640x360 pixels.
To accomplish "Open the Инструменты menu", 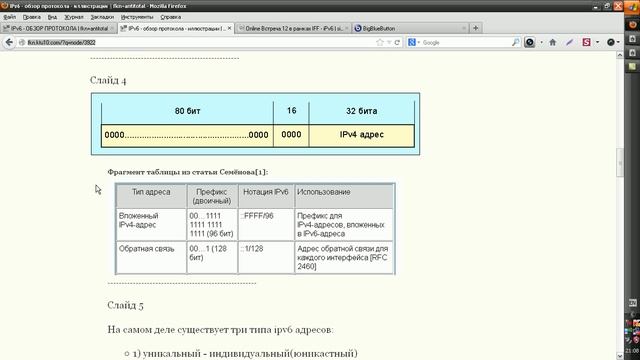I will 137,17.
